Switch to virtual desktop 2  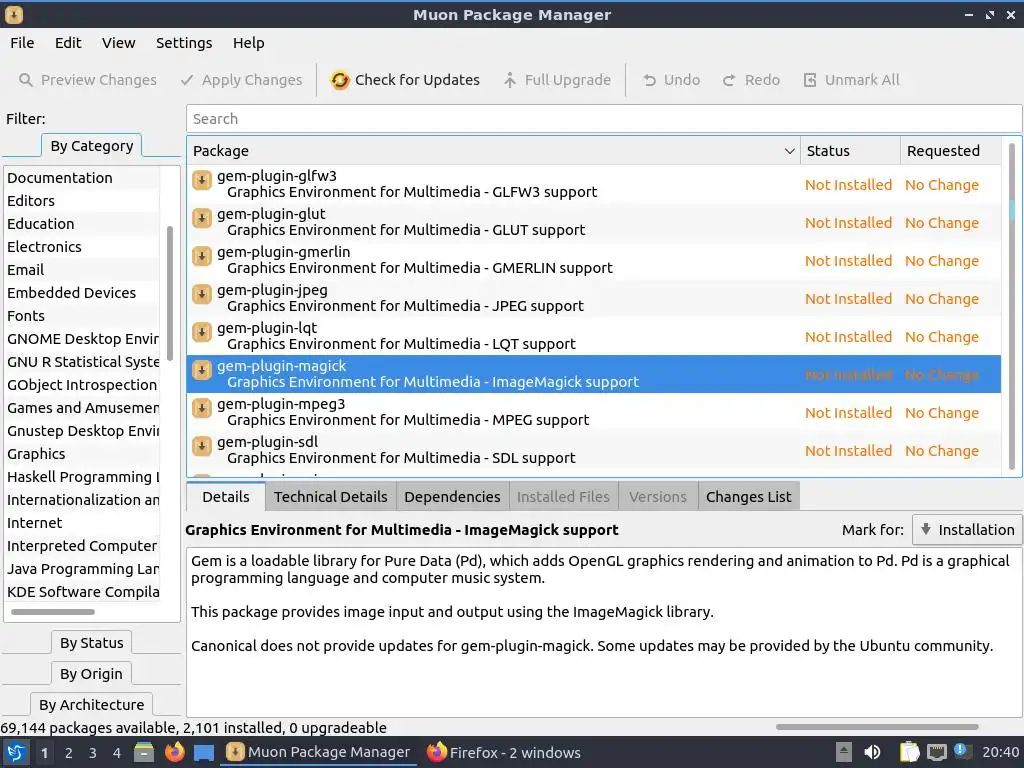pyautogui.click(x=69, y=753)
